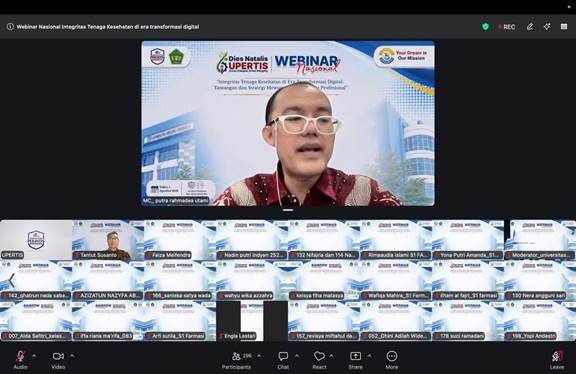Click the Arfi sutila_S1 Farmasi name label
576x374 pixels.
coord(176,336)
